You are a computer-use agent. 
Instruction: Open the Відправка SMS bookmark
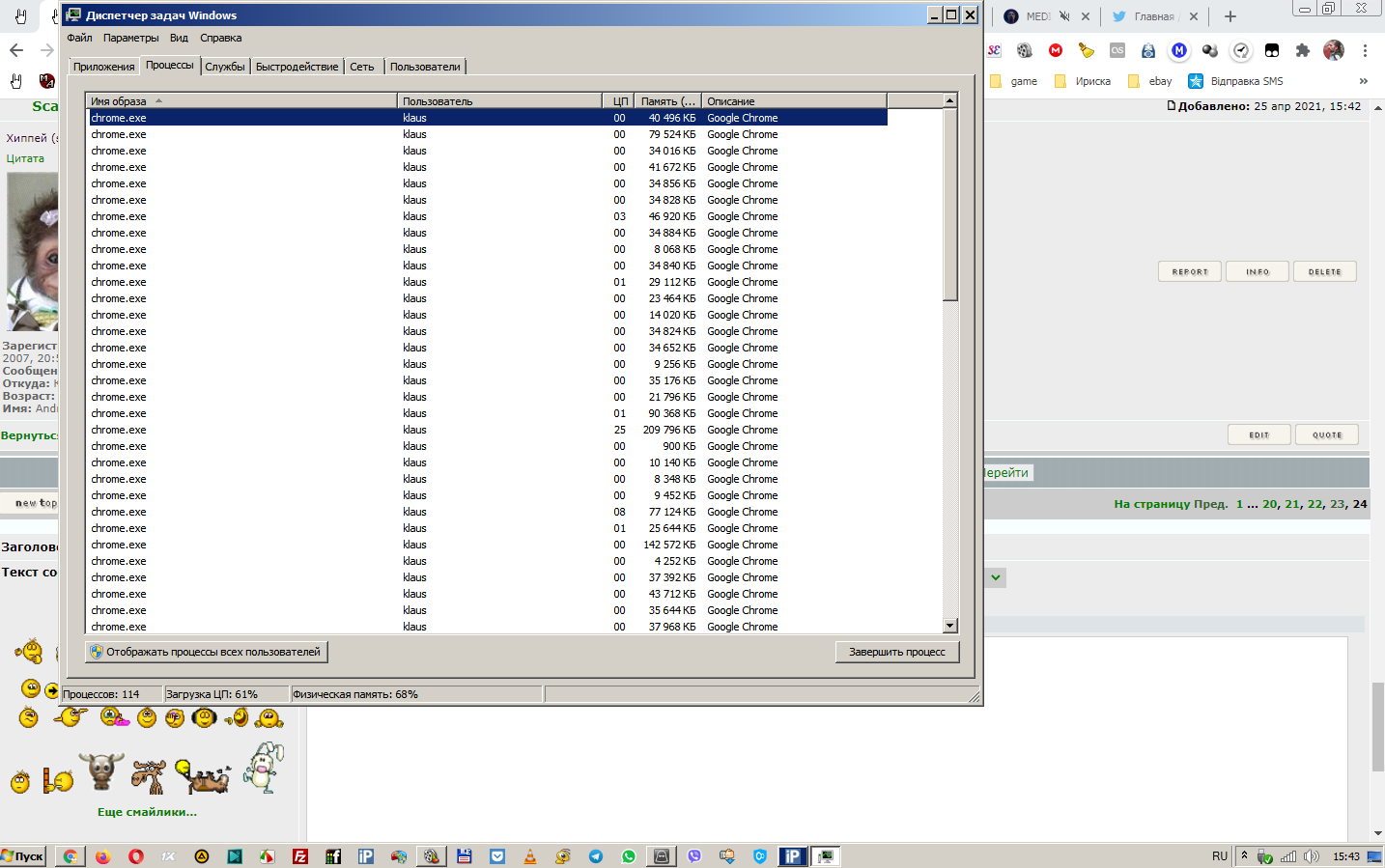click(1236, 81)
